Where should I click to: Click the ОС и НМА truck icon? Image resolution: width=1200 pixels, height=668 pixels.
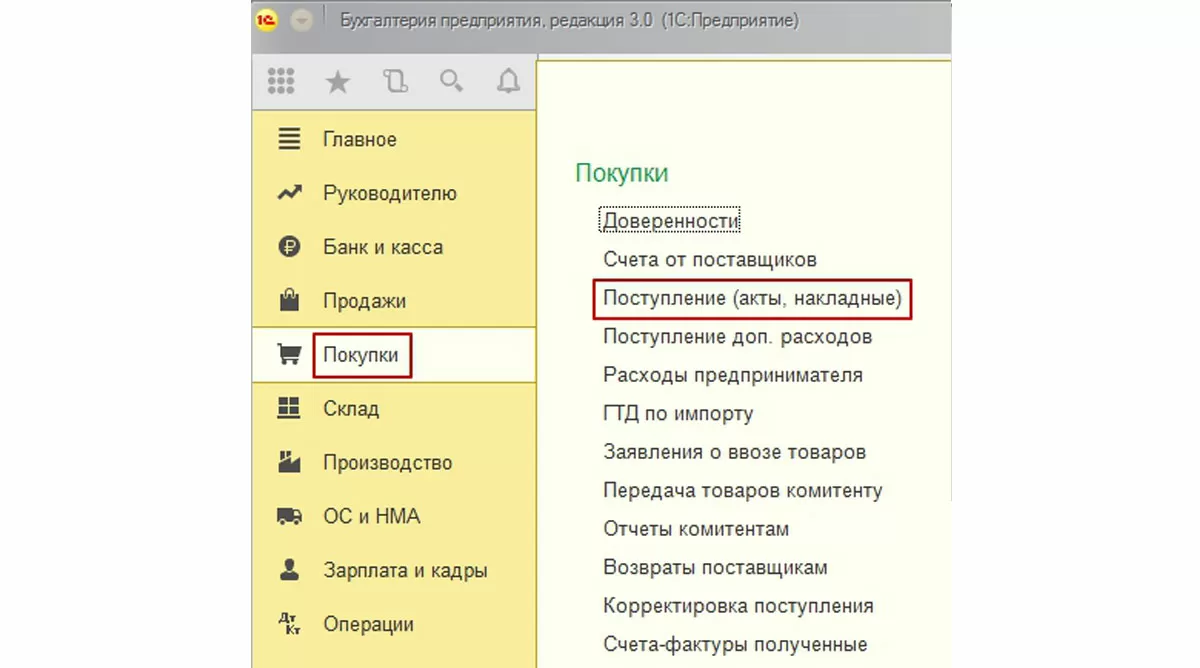point(289,516)
